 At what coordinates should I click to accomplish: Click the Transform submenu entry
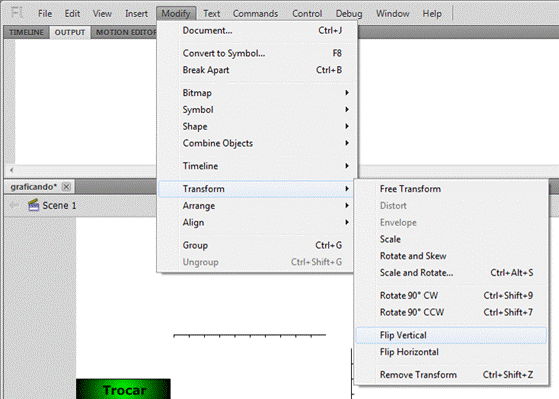(x=255, y=189)
